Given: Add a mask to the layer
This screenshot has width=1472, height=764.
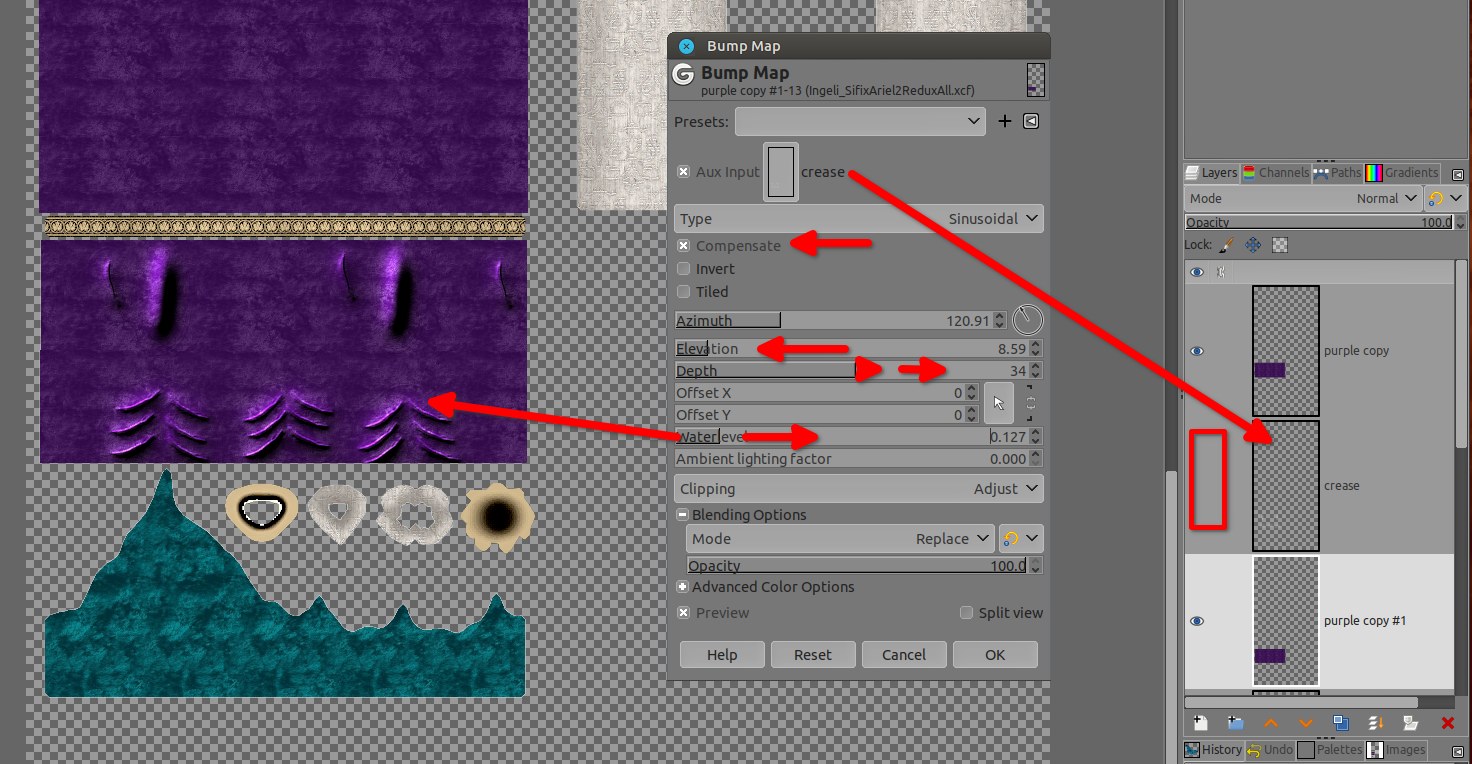Looking at the screenshot, I should 1411,723.
